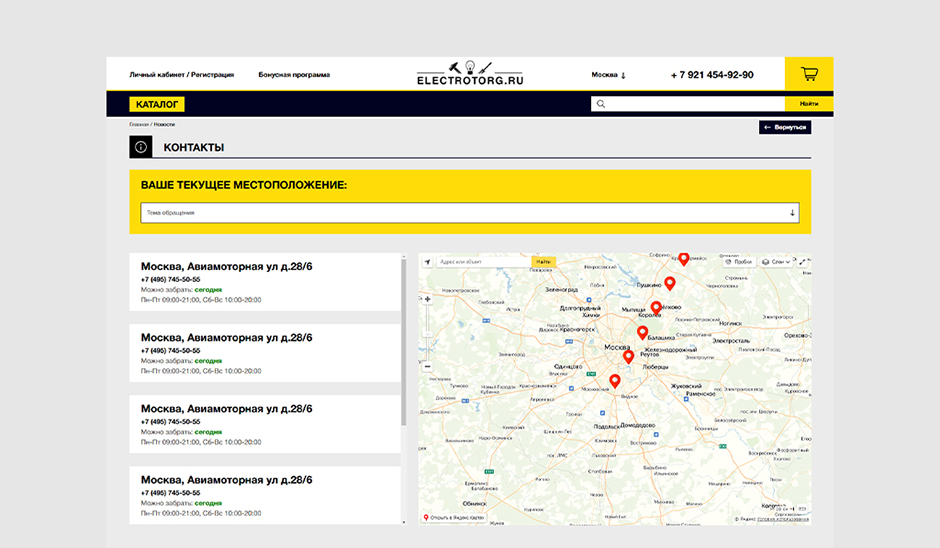Zoom out on the map
Image resolution: width=940 pixels, height=548 pixels.
pyautogui.click(x=428, y=366)
